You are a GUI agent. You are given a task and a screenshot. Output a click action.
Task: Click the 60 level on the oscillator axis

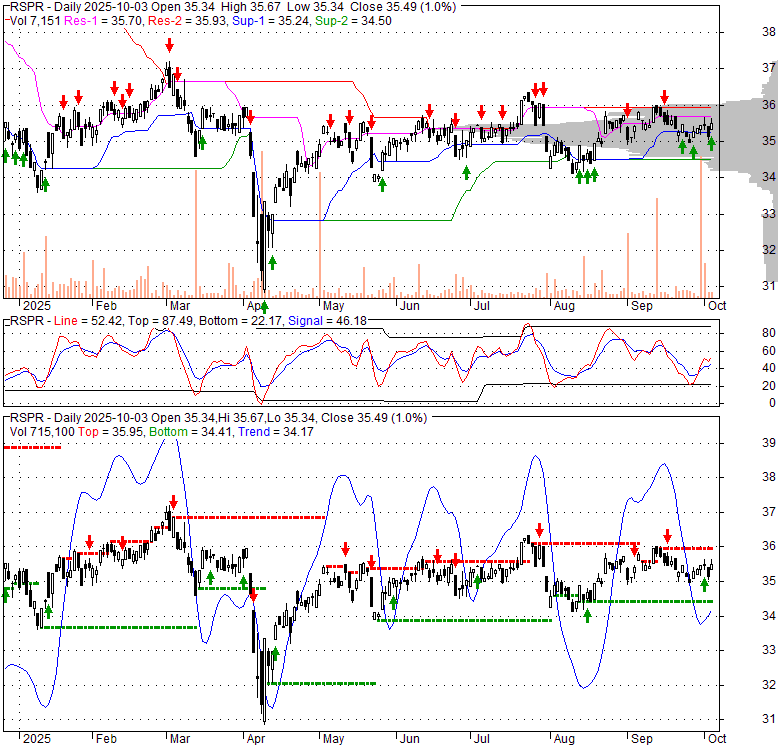click(769, 351)
